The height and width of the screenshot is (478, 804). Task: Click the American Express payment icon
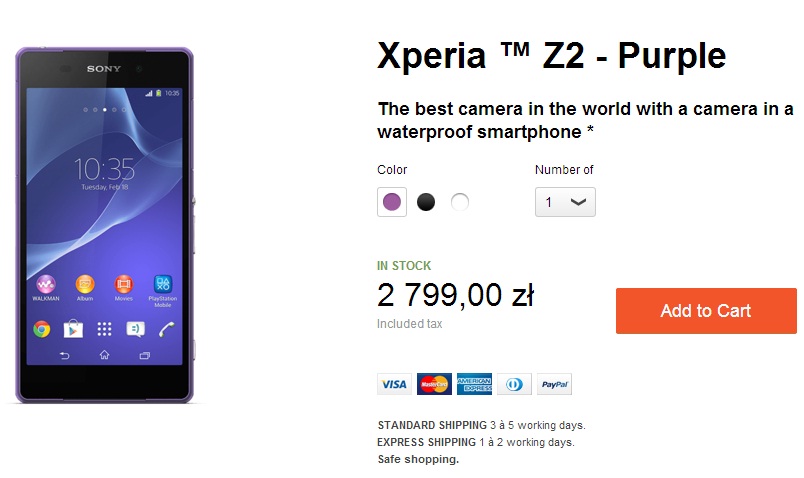(474, 384)
